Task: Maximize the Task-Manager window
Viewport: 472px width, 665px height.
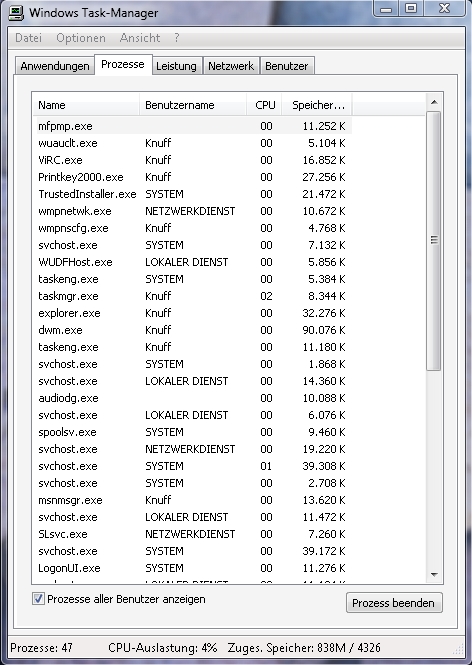Action: tap(411, 8)
